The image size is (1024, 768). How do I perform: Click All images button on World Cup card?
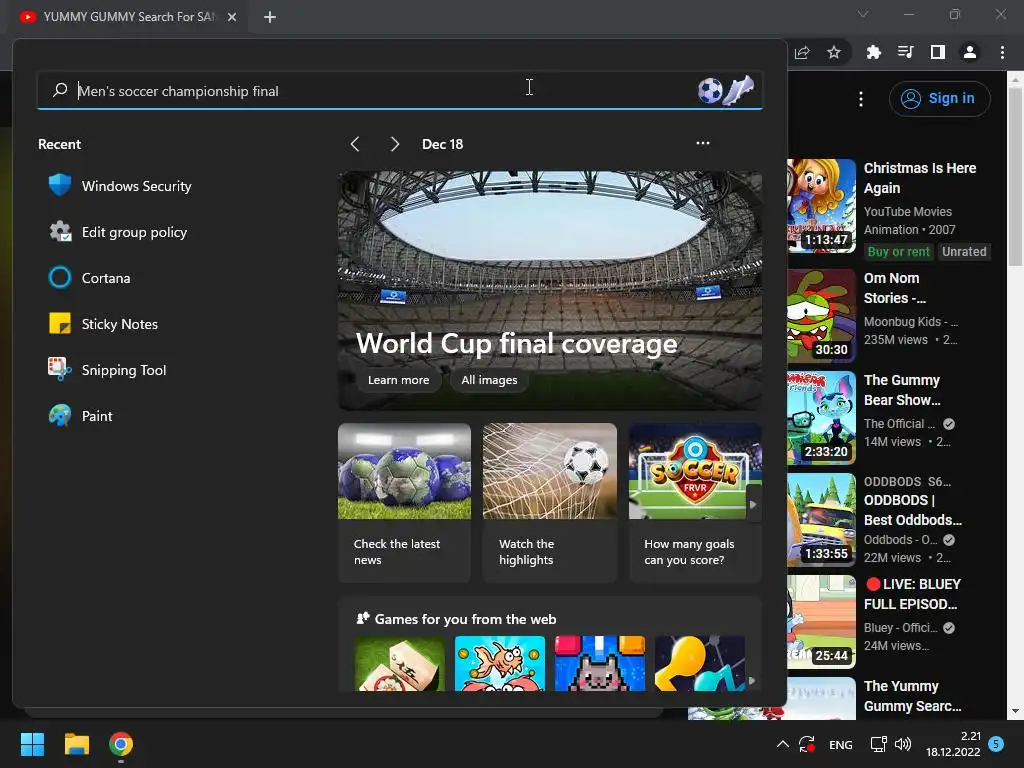(489, 380)
